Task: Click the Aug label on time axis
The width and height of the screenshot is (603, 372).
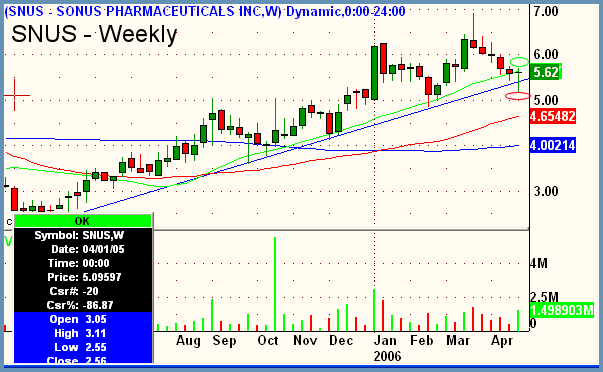Action: (x=188, y=341)
